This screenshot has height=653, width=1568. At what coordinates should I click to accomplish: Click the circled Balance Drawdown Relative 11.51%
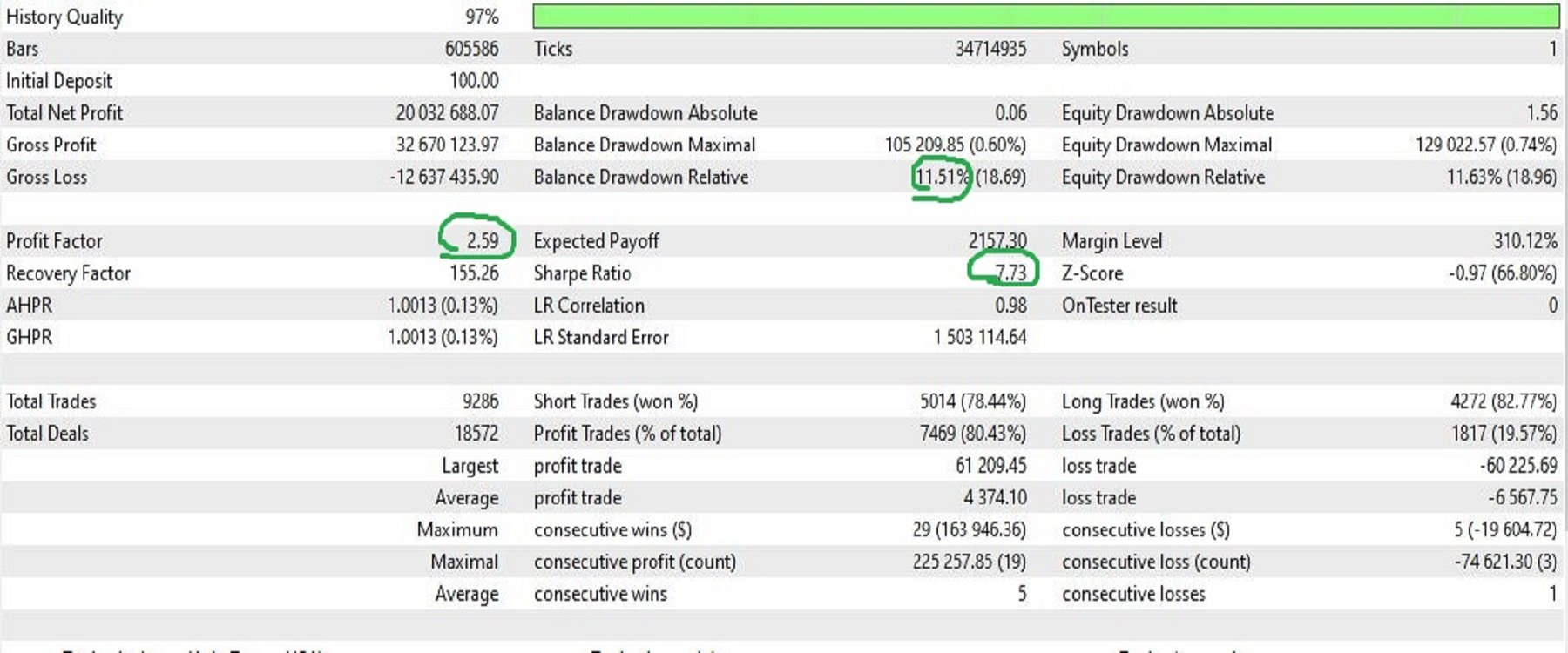tap(941, 177)
